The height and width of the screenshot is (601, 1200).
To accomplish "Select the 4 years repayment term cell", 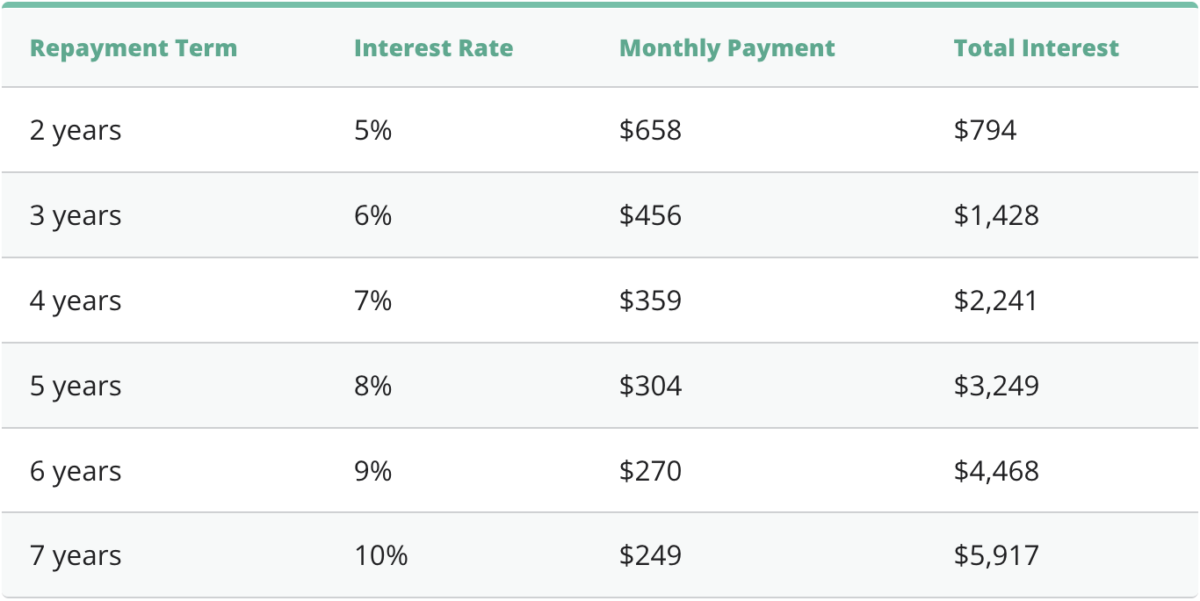I will point(75,301).
